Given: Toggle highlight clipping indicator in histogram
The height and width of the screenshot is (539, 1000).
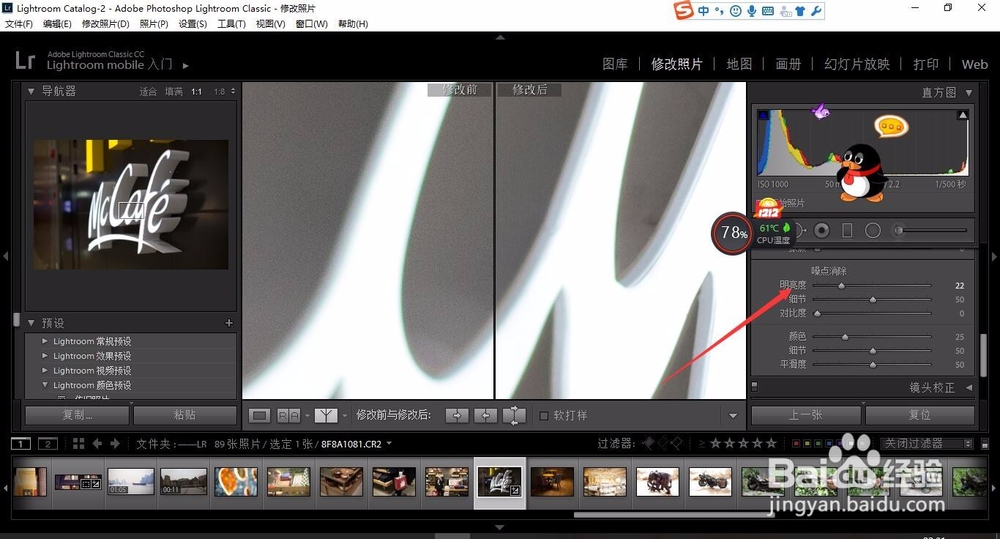Looking at the screenshot, I should pyautogui.click(x=963, y=115).
